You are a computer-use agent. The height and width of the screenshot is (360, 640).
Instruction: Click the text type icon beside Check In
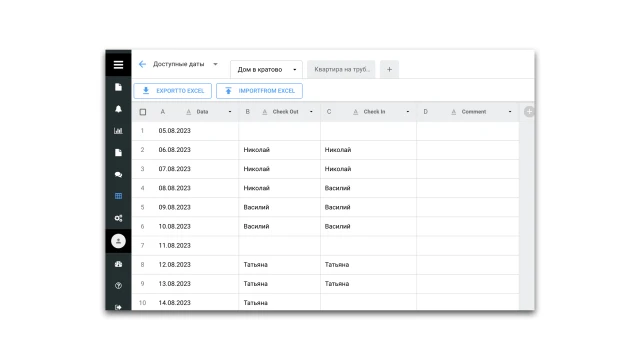(356, 112)
